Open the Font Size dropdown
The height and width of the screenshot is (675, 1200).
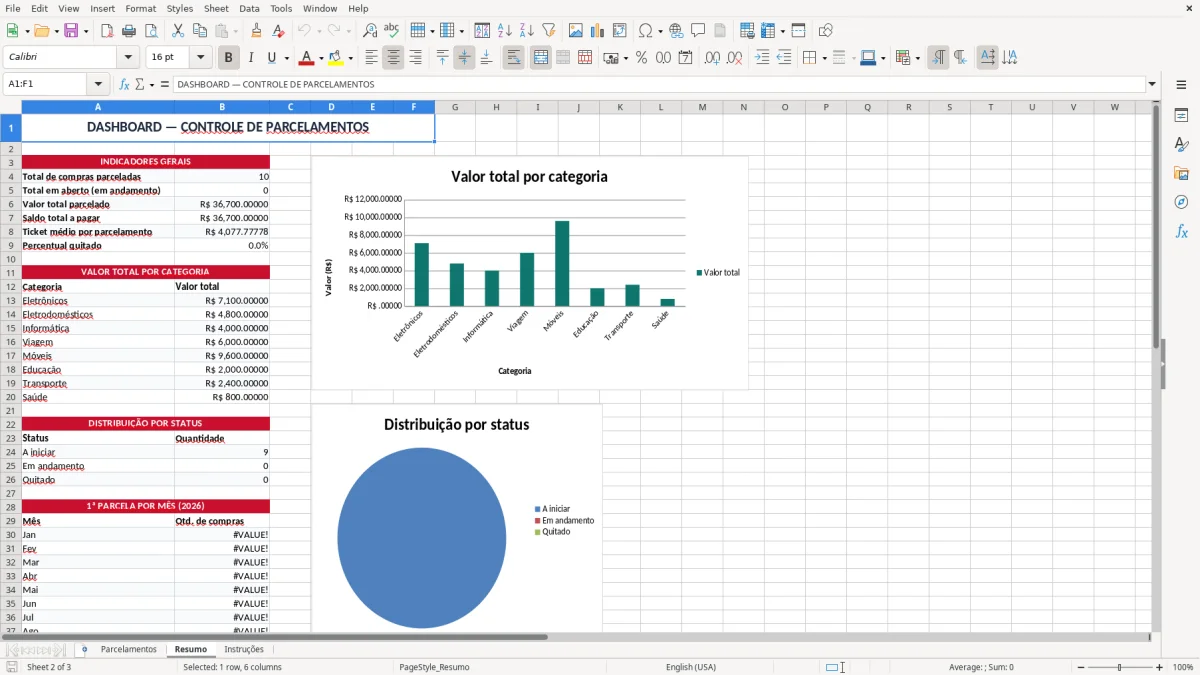click(x=200, y=58)
